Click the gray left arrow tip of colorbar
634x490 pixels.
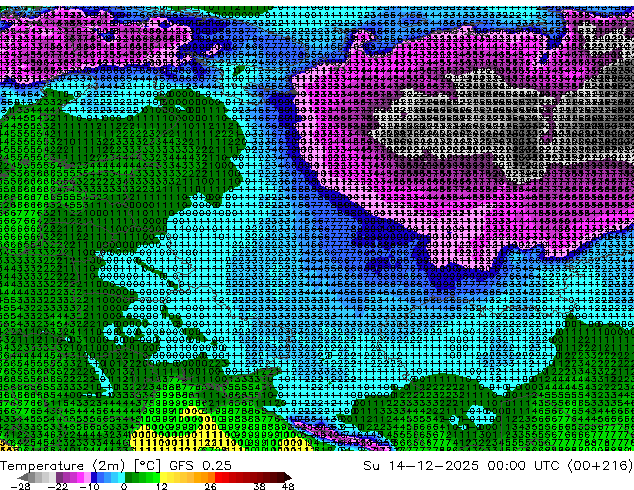pyautogui.click(x=23, y=477)
